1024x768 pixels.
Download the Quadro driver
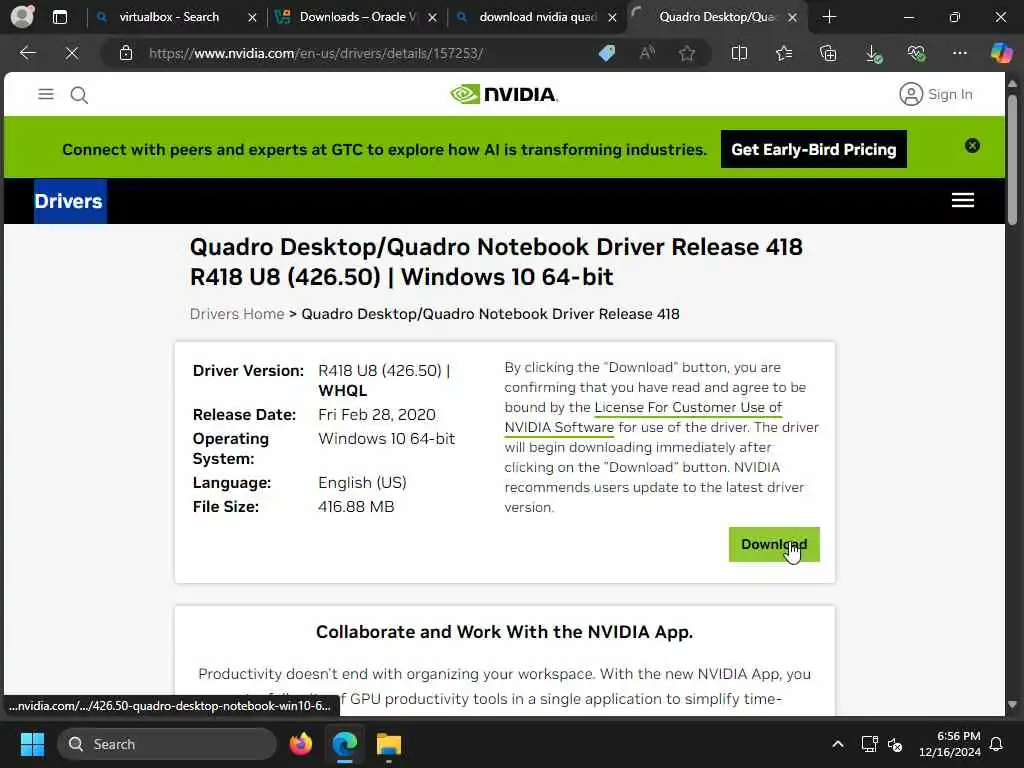pyautogui.click(x=774, y=544)
